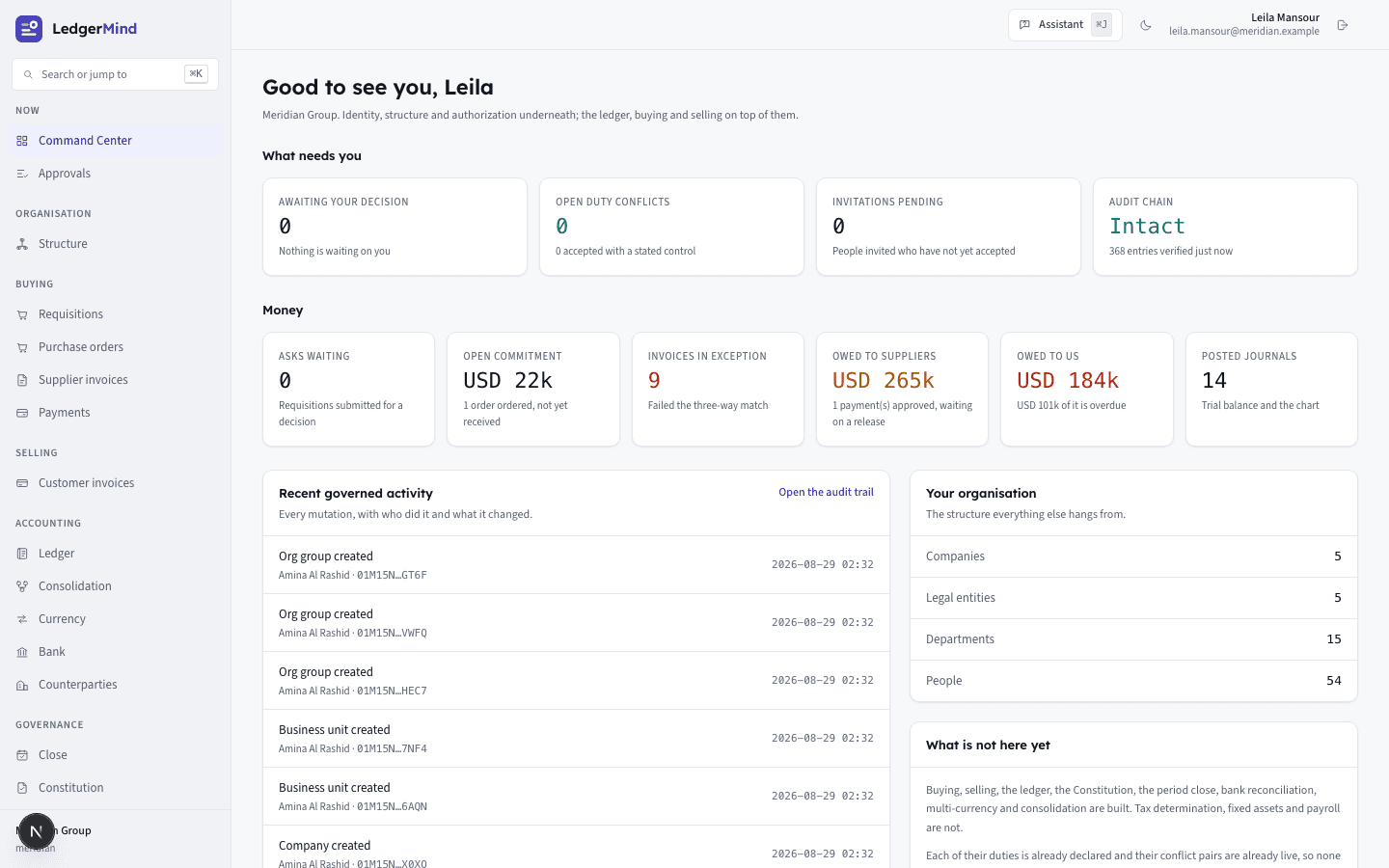
Task: Select the Companies row in Your organisation
Action: pyautogui.click(x=1133, y=556)
